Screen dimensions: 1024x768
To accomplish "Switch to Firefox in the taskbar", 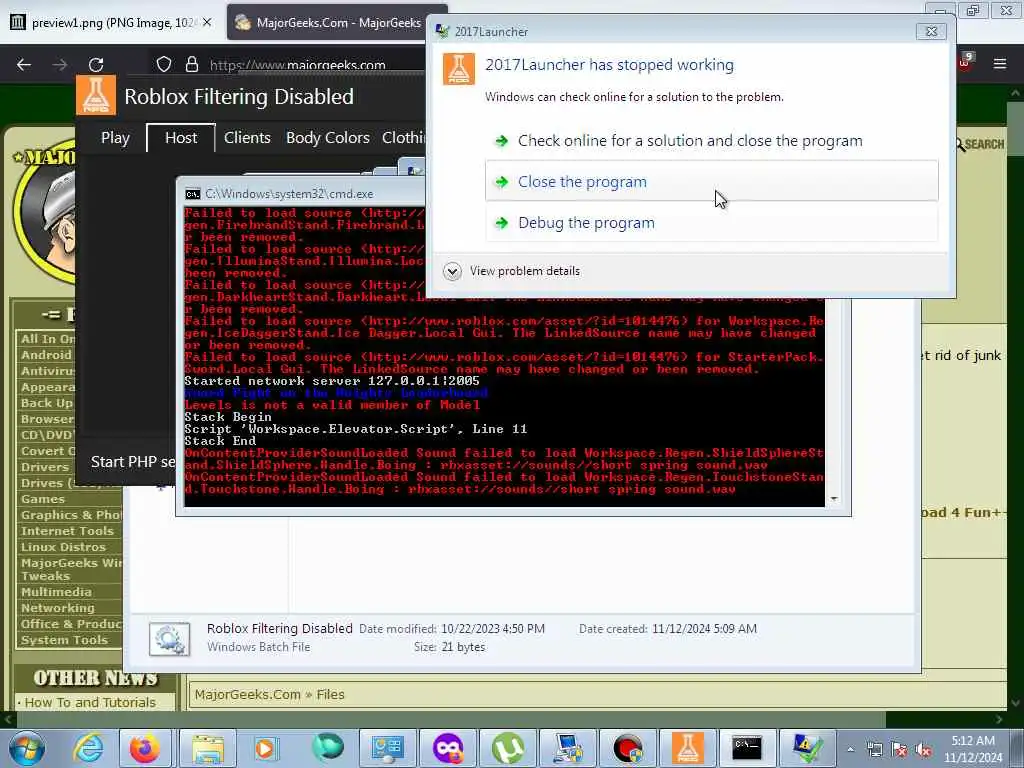I will [144, 748].
